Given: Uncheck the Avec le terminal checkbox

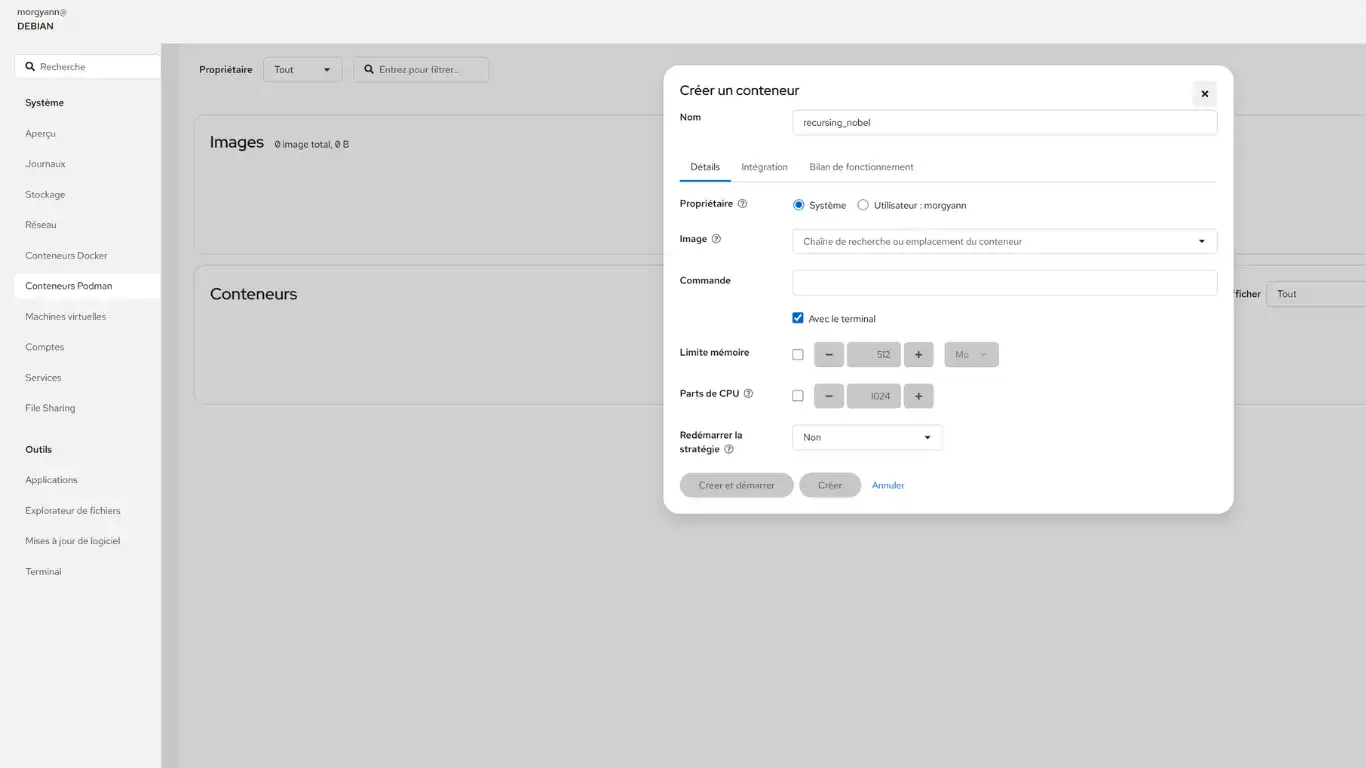Looking at the screenshot, I should tap(798, 318).
